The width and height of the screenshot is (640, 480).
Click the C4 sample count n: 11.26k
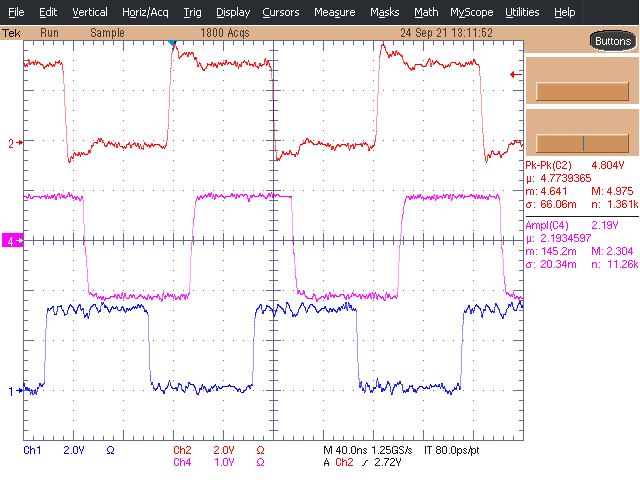(615, 264)
